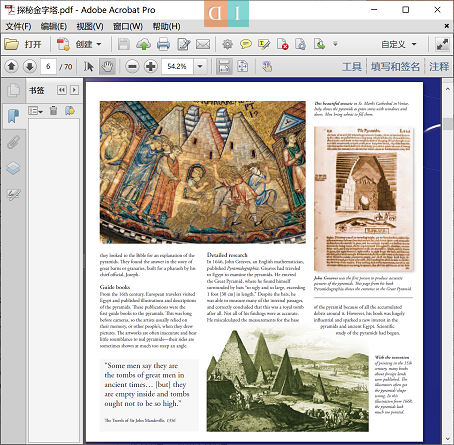Expand the 书签 panel with the right arrow

74,90
